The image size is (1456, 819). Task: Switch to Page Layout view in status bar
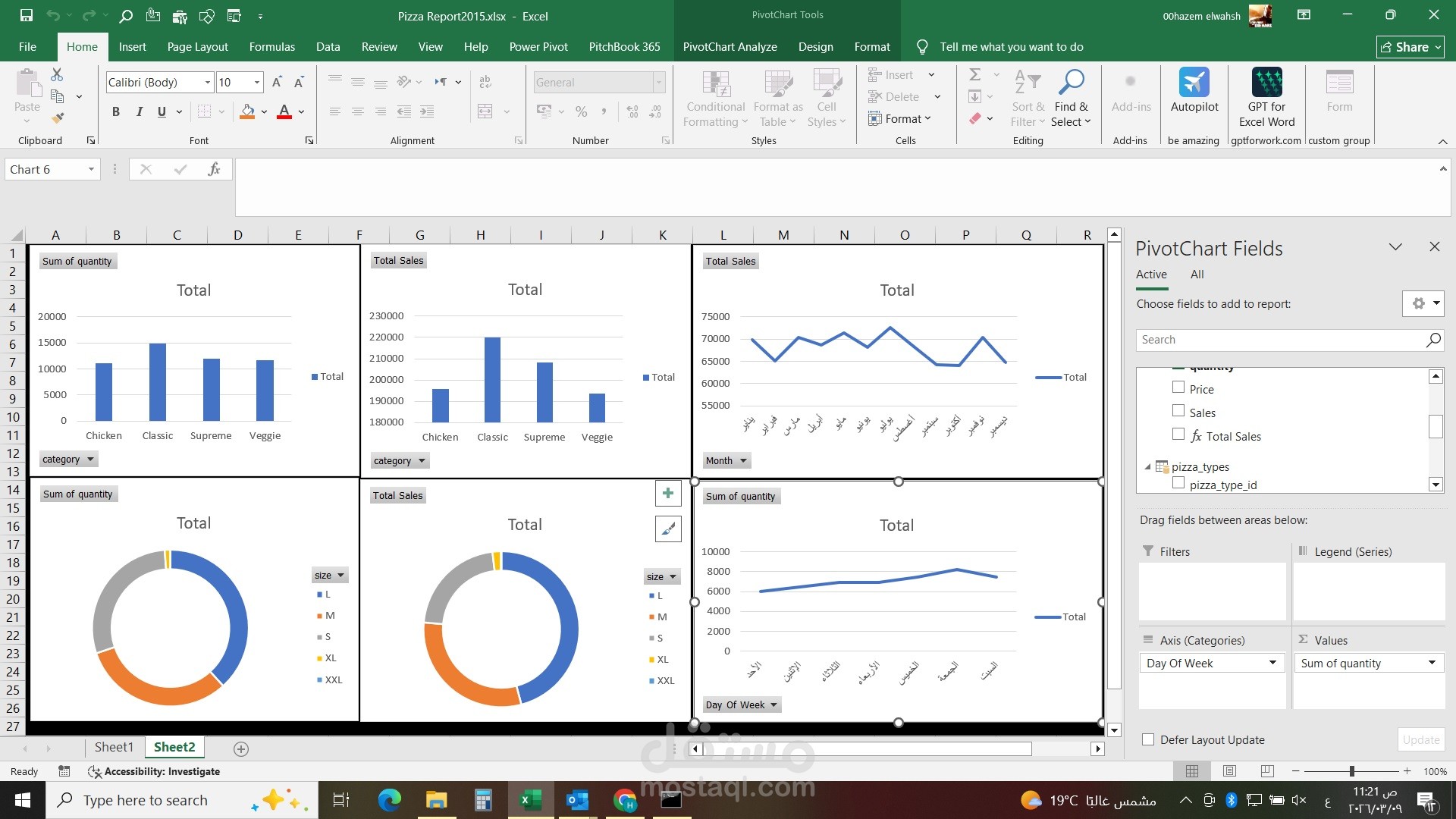pyautogui.click(x=1229, y=771)
